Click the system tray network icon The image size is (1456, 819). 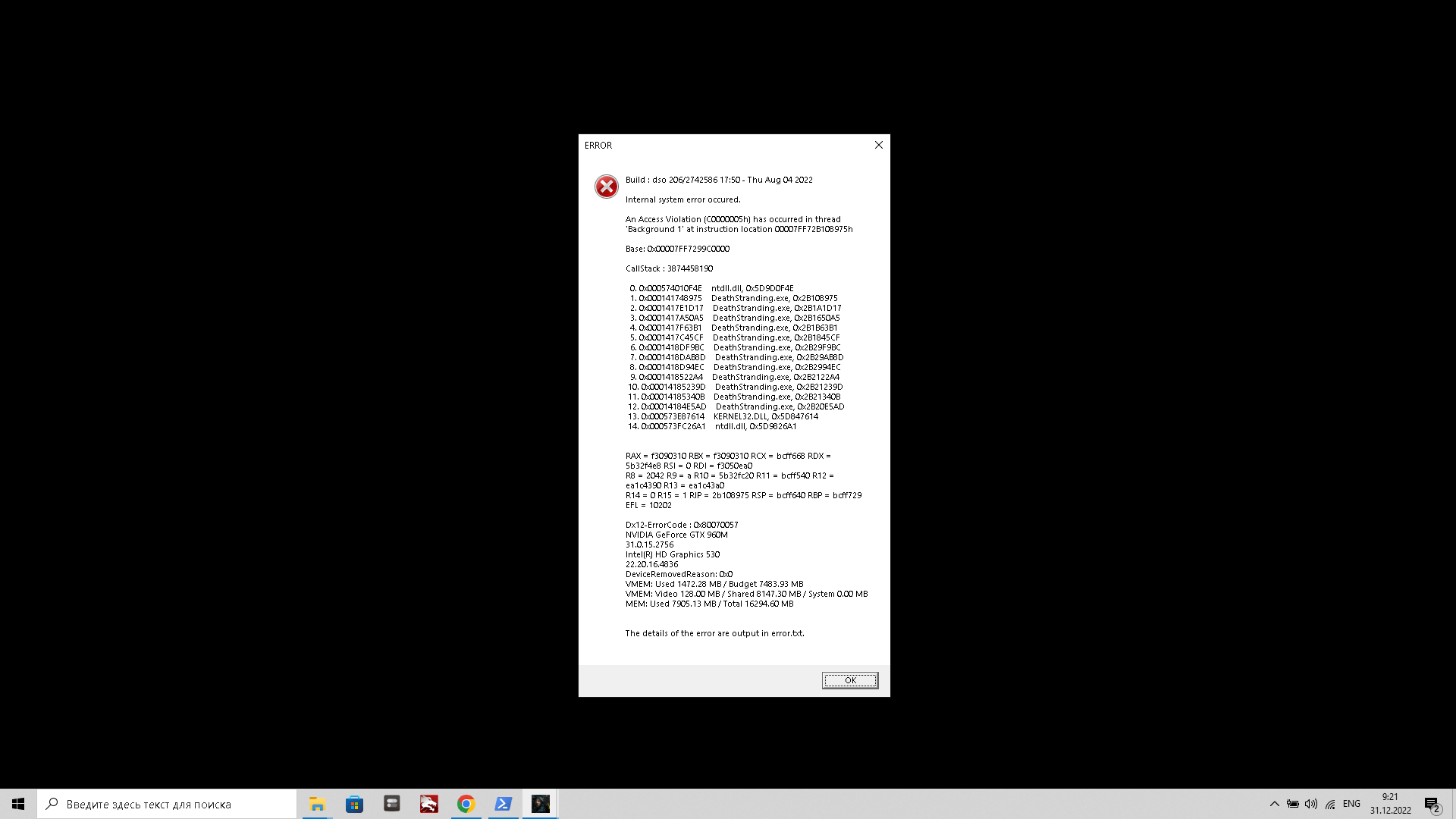click(x=1330, y=804)
